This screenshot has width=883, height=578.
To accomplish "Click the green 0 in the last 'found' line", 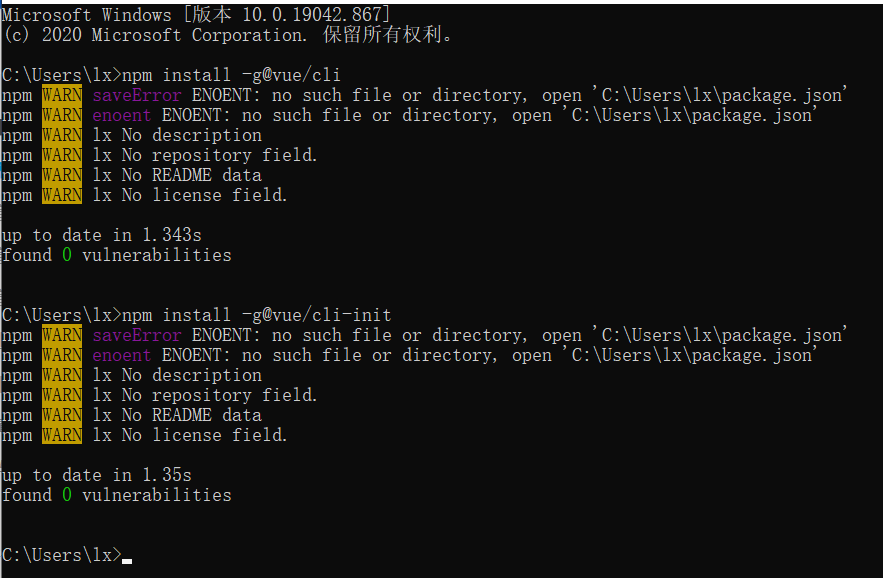I will coord(67,495).
